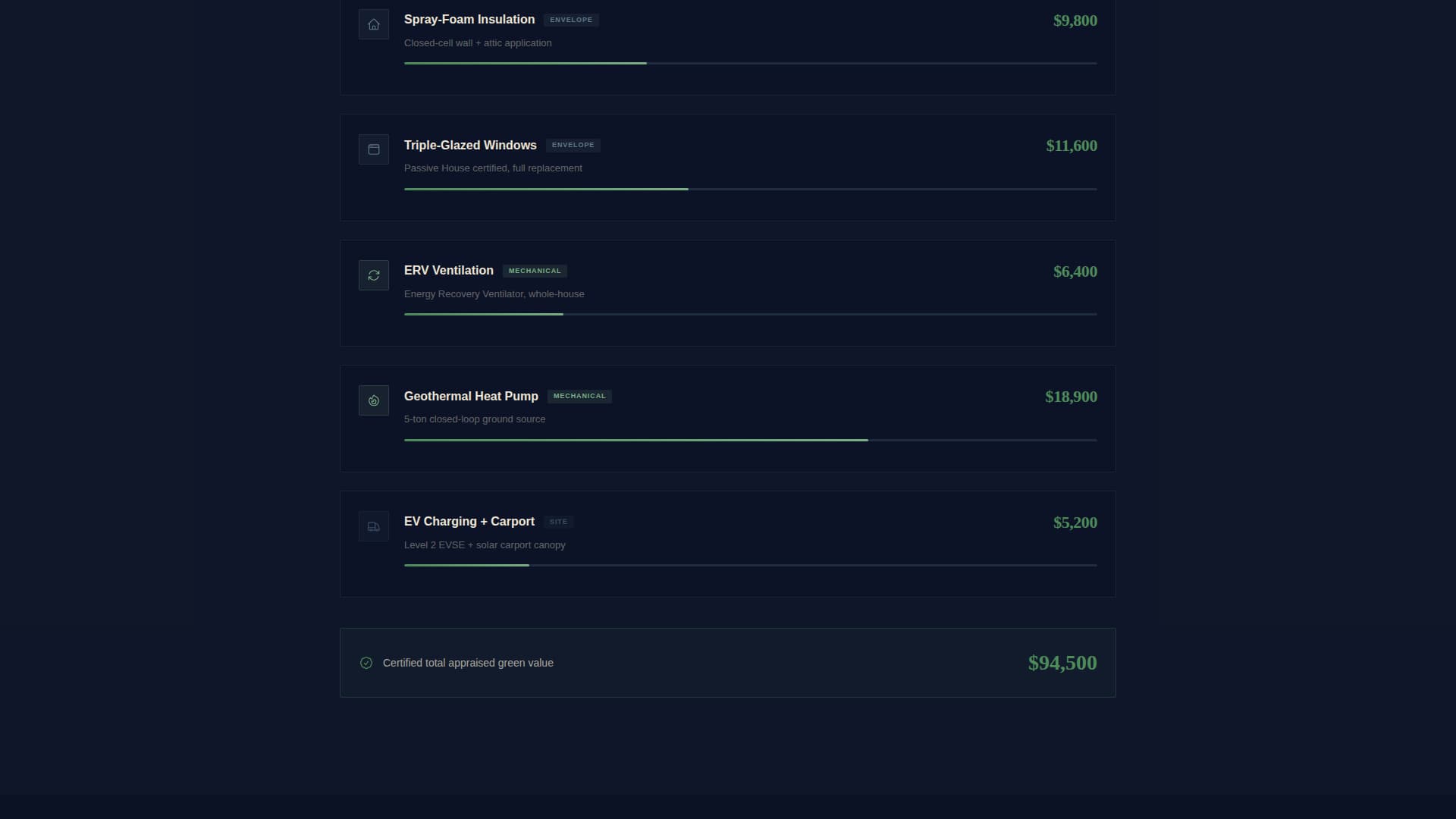Select the SITE badge on EV Charging
Image resolution: width=1456 pixels, height=819 pixels.
tap(559, 521)
